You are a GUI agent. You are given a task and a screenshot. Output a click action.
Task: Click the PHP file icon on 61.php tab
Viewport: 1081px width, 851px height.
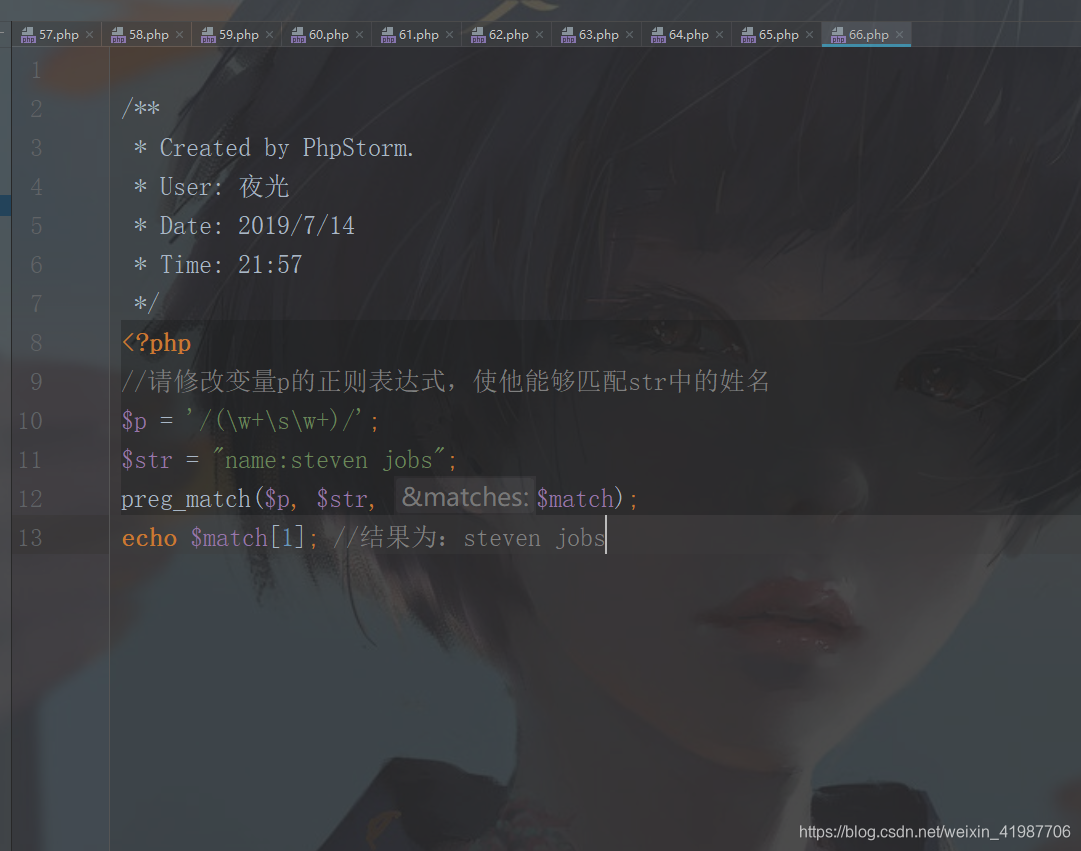click(388, 34)
